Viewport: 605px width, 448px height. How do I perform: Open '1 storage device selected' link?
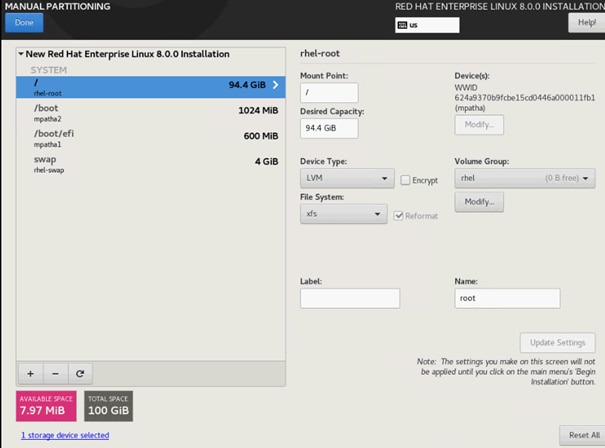click(x=65, y=435)
